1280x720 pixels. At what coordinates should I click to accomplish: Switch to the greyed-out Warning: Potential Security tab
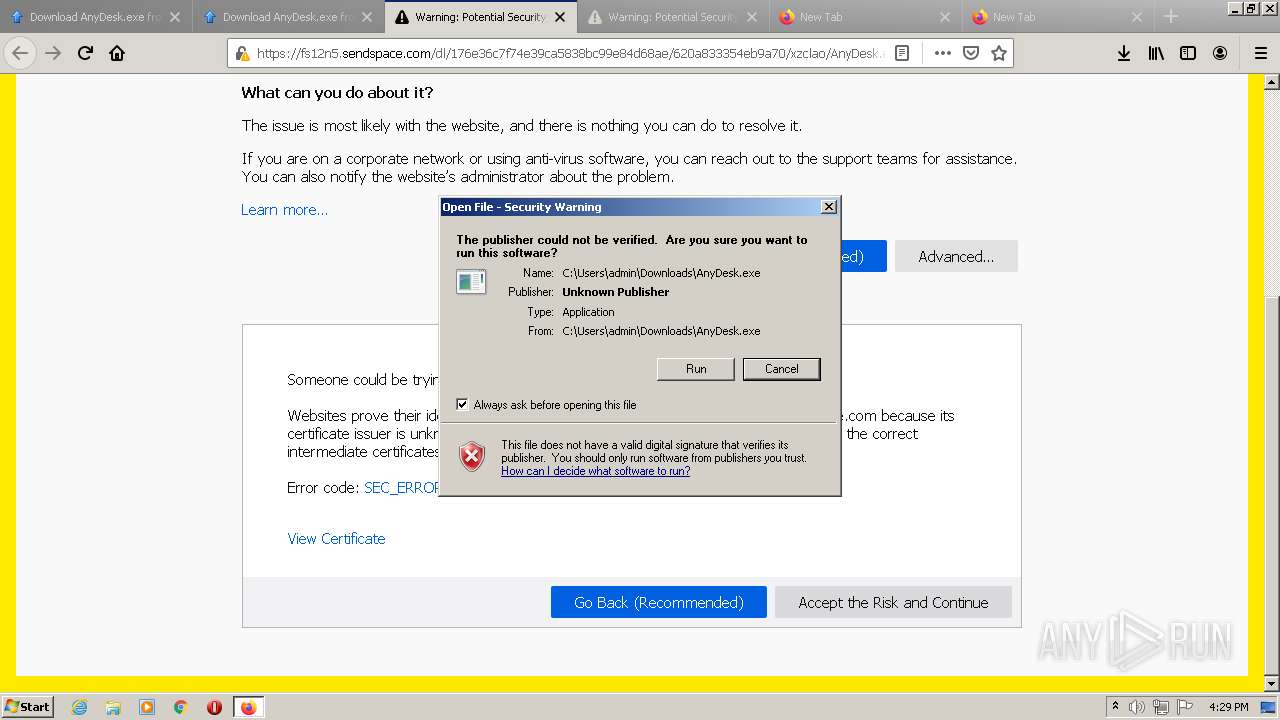click(x=674, y=17)
